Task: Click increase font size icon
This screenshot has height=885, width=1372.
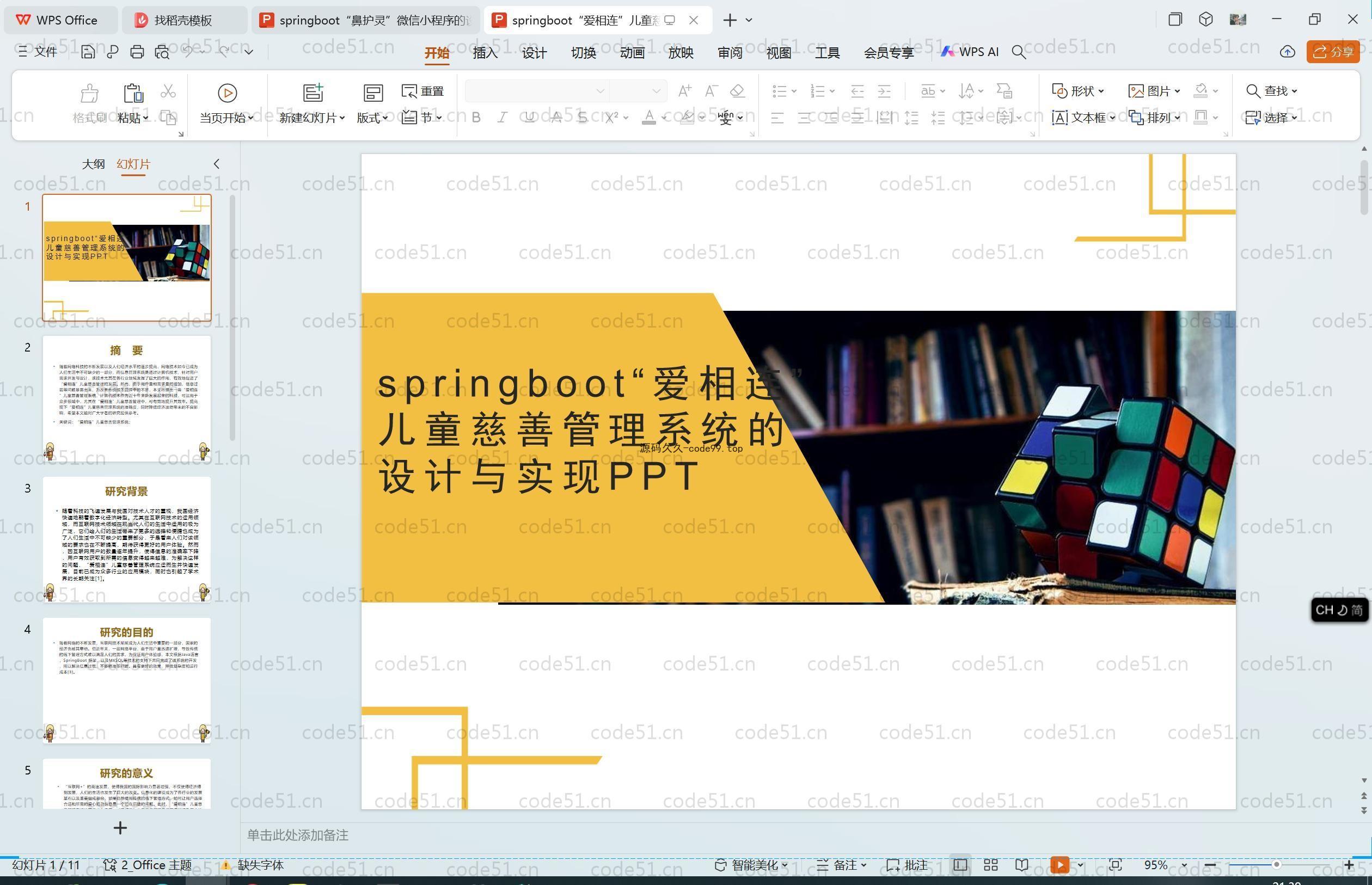Action: 684,91
